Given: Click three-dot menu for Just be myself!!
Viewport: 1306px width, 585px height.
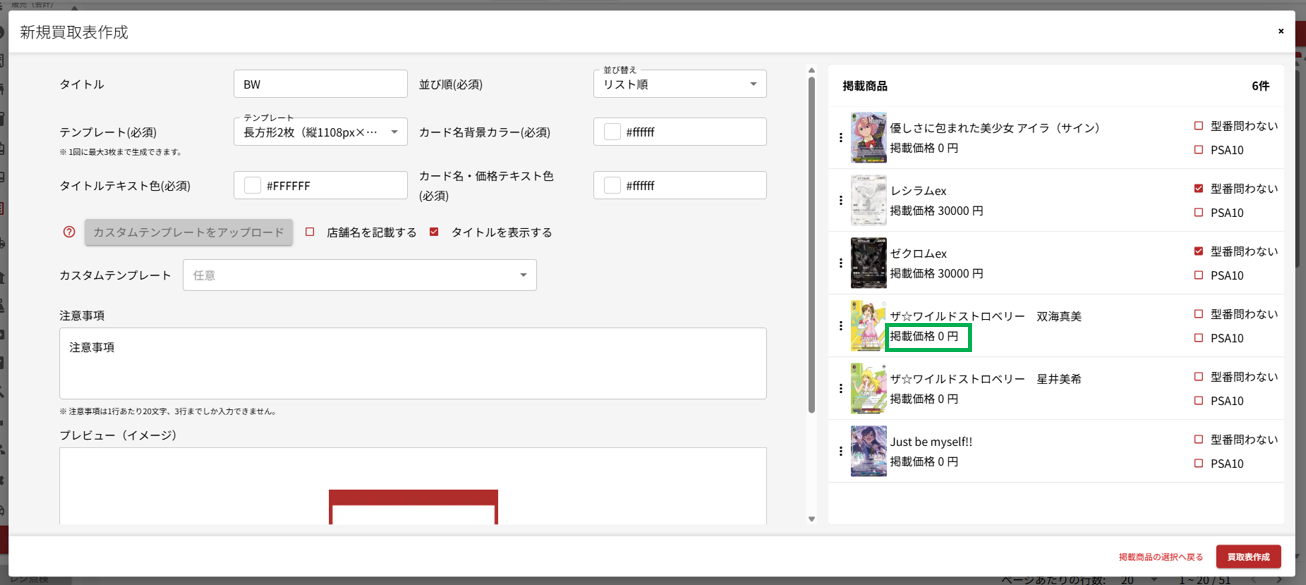Looking at the screenshot, I should 841,451.
